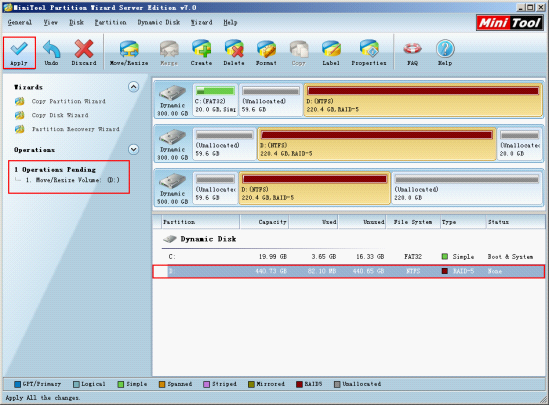Select the 20.0 GB unallocated block on disk two
The image size is (550, 406).
[x=520, y=144]
